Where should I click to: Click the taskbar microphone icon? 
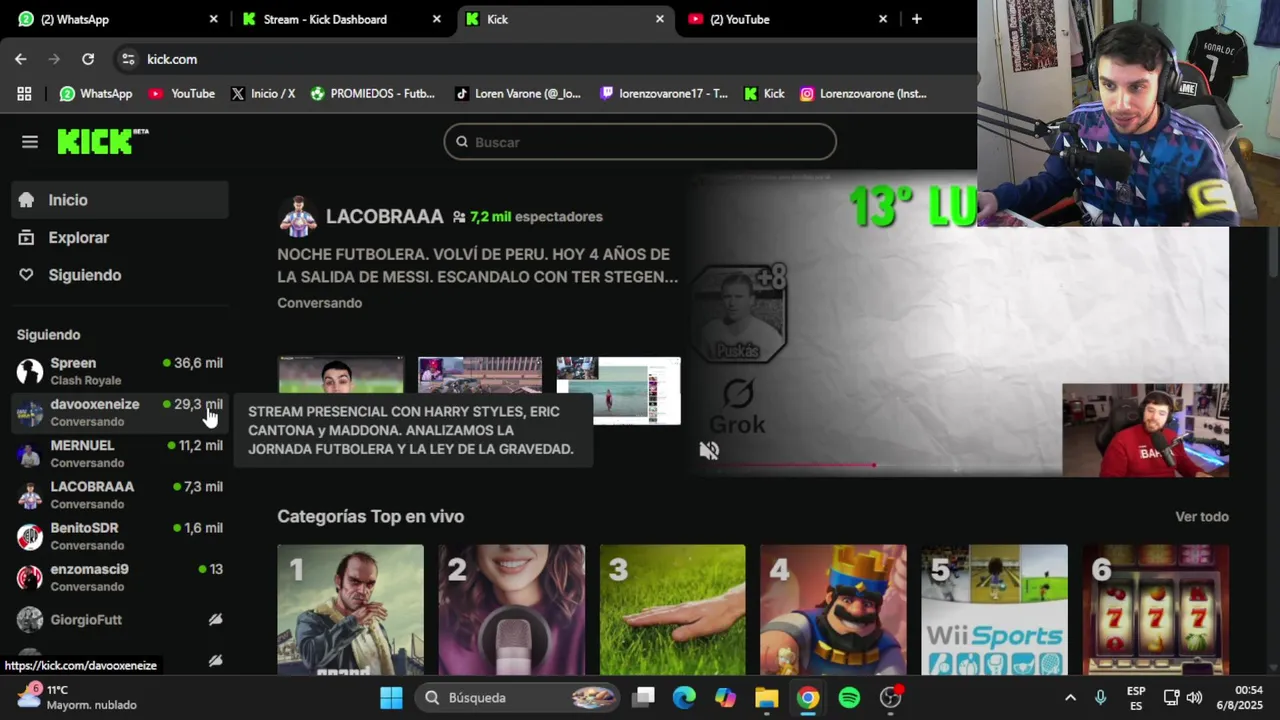point(1100,698)
